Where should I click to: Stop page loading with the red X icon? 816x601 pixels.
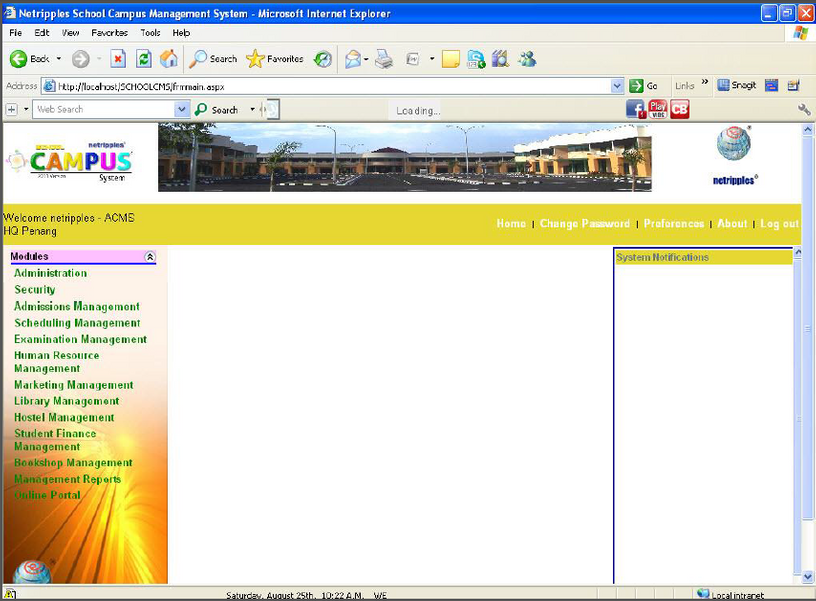pyautogui.click(x=118, y=59)
